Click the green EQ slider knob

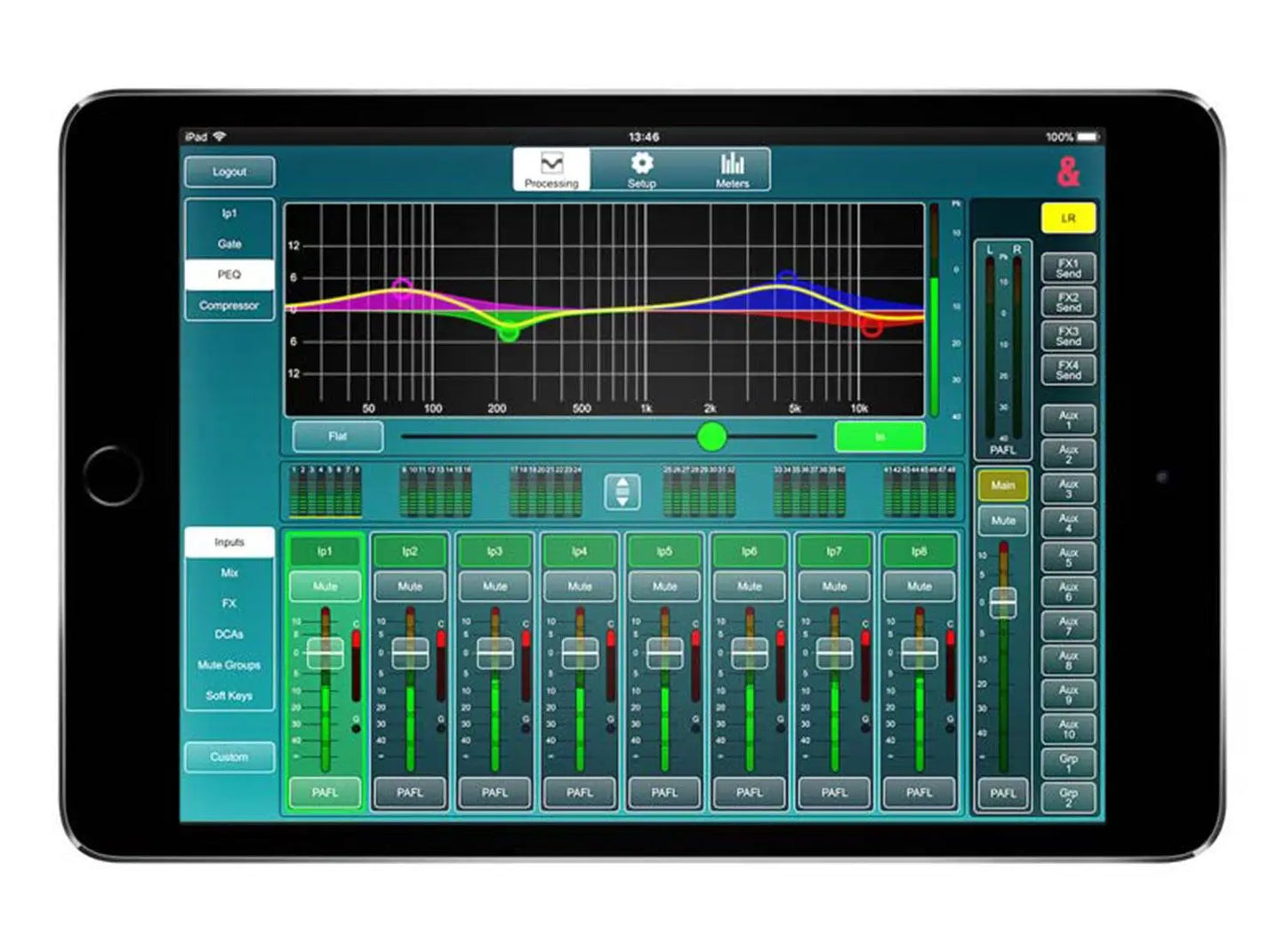[x=711, y=436]
